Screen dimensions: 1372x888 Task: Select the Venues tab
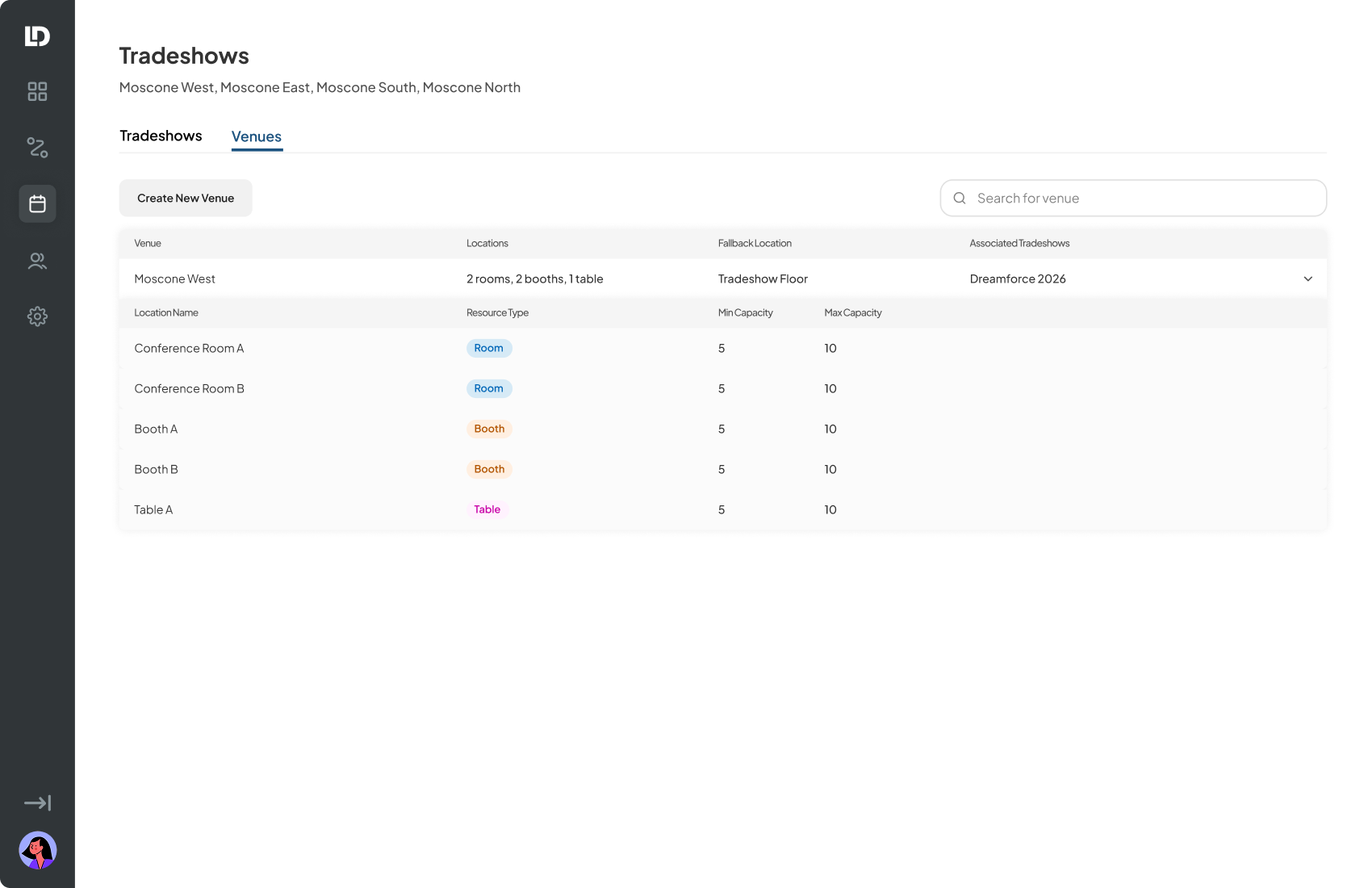point(257,136)
